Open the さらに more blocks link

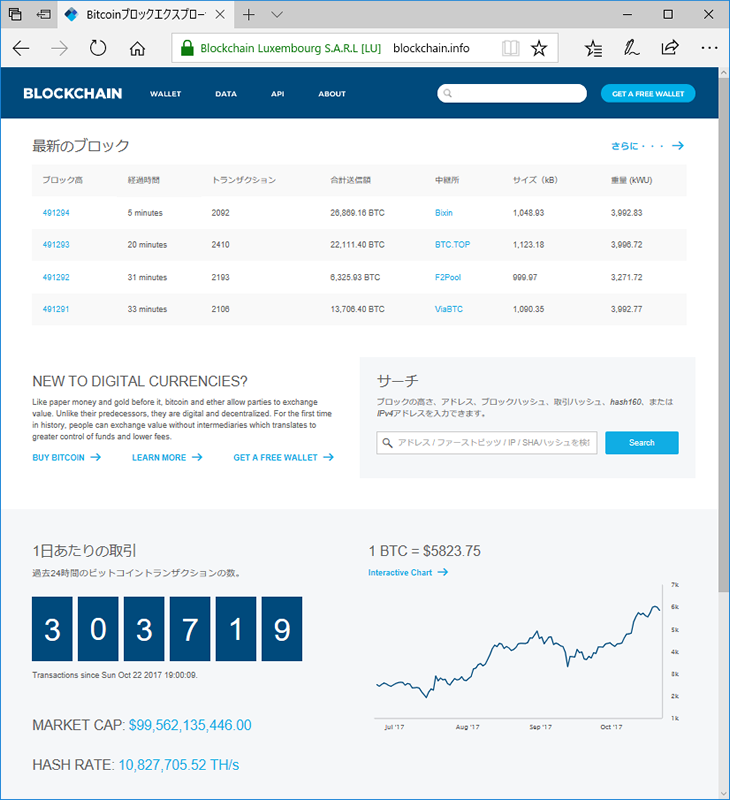(x=647, y=146)
